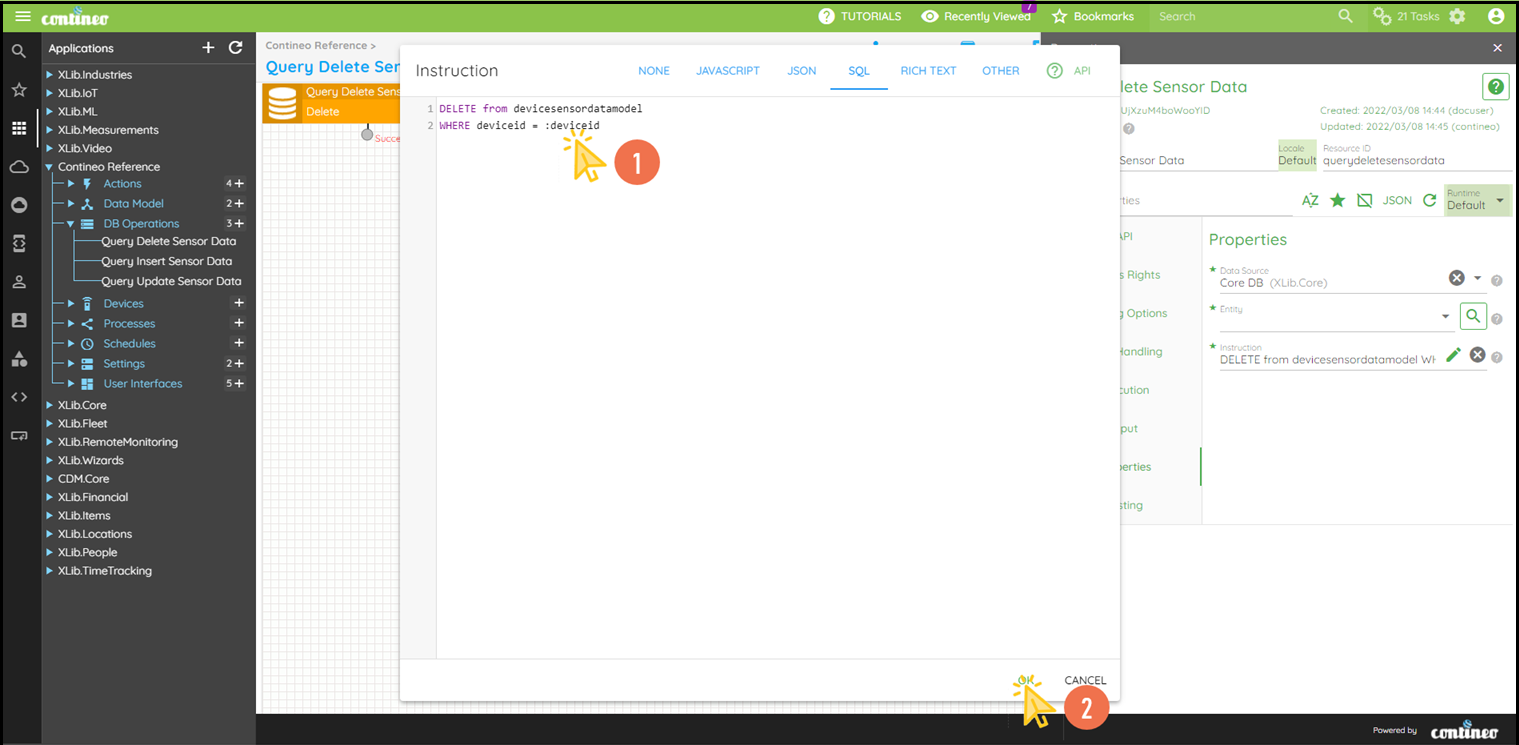Image resolution: width=1519 pixels, height=745 pixels.
Task: Collapse the DB Operations folder
Action: [x=71, y=224]
